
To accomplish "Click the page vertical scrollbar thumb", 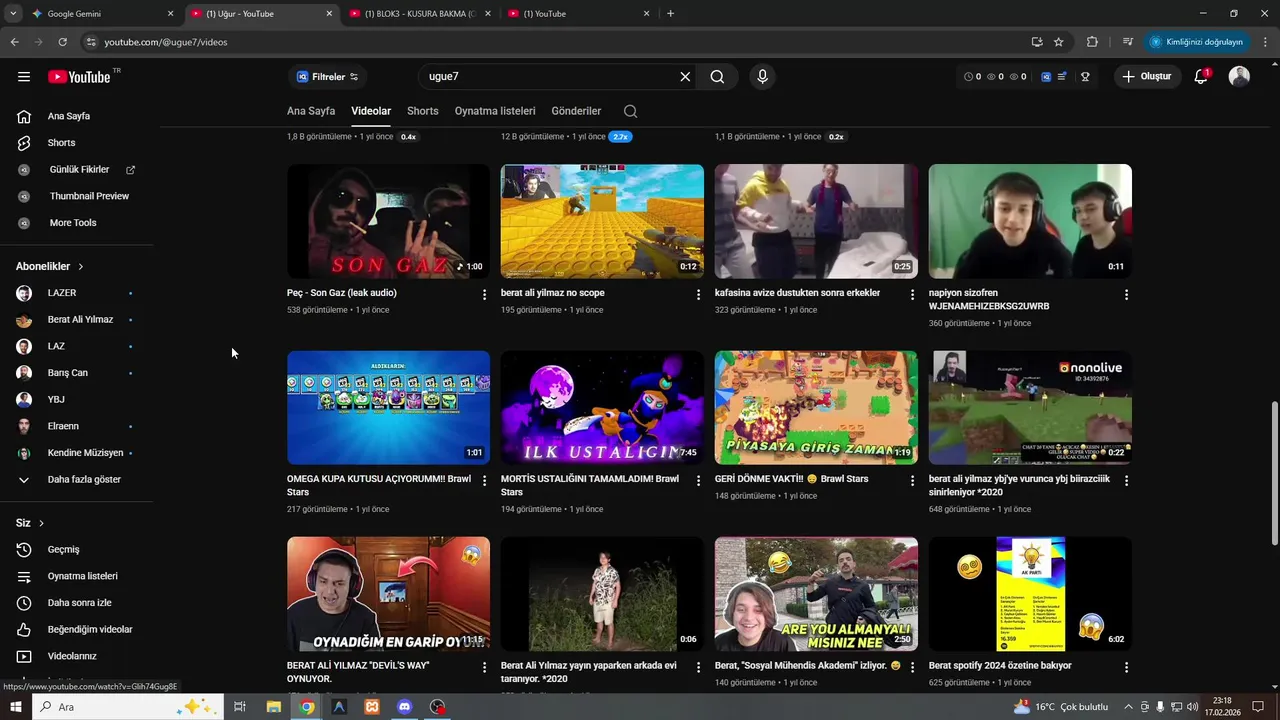I will pyautogui.click(x=1274, y=473).
